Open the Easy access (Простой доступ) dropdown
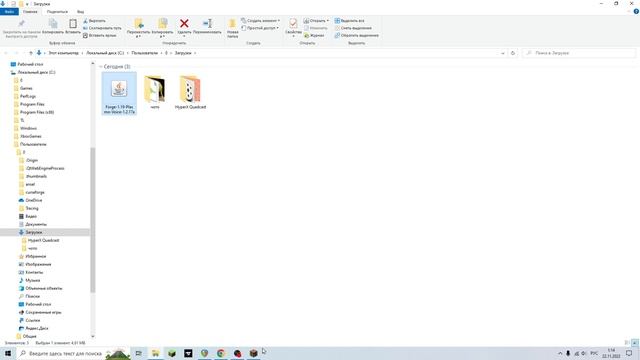The height and width of the screenshot is (360, 640). [x=260, y=28]
